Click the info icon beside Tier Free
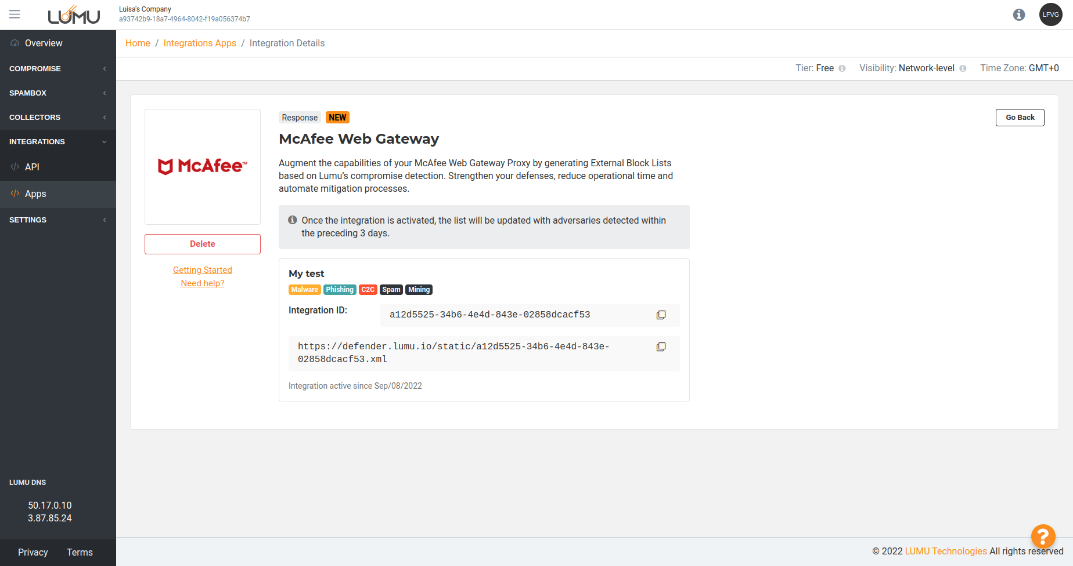1073x566 pixels. point(842,69)
